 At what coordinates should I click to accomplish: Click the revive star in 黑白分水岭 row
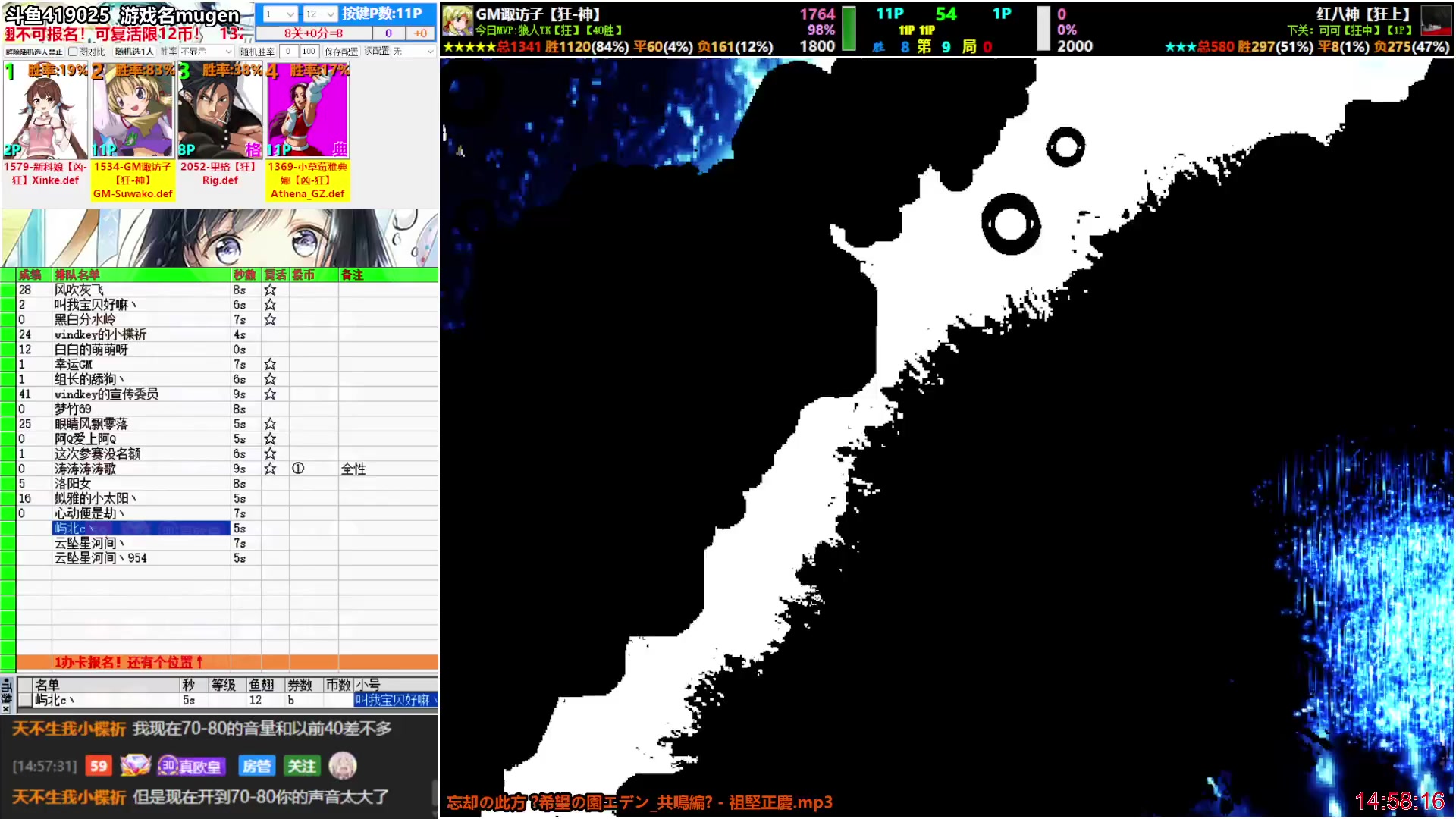[x=270, y=320]
